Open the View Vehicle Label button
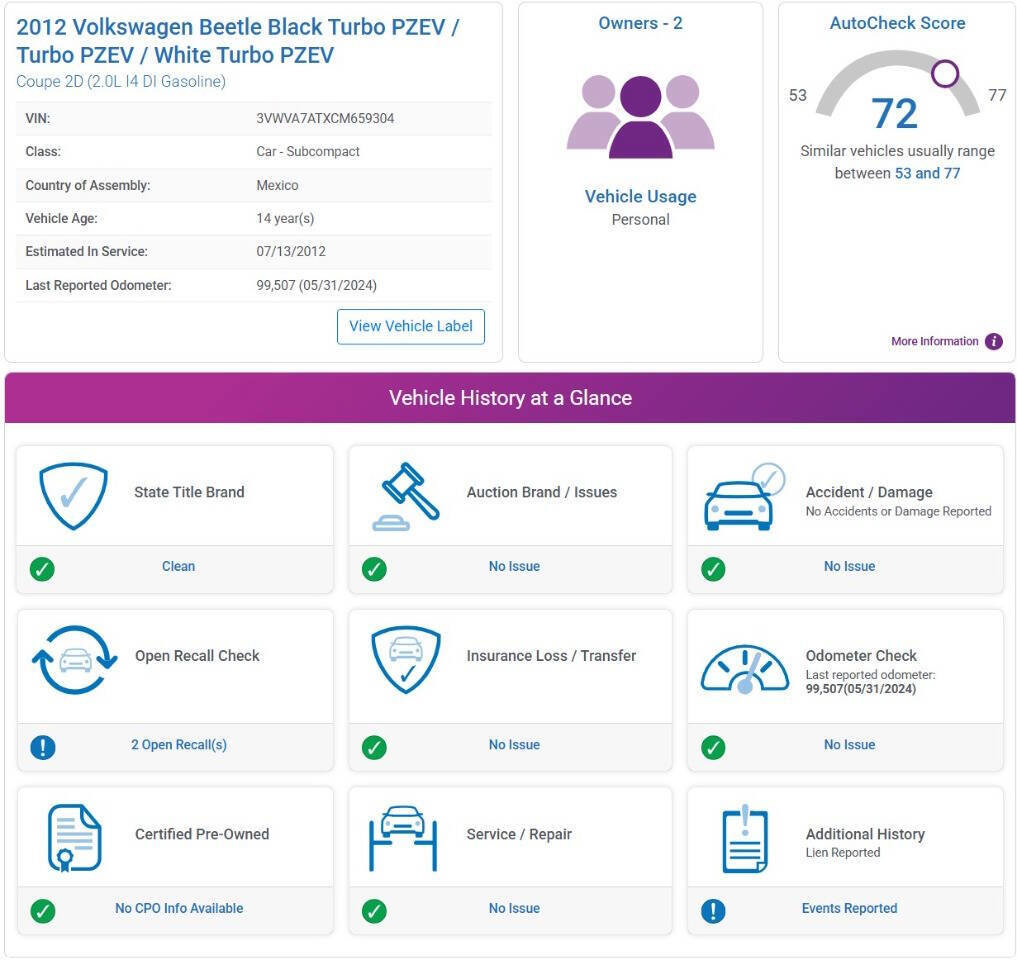1017x960 pixels. tap(411, 326)
